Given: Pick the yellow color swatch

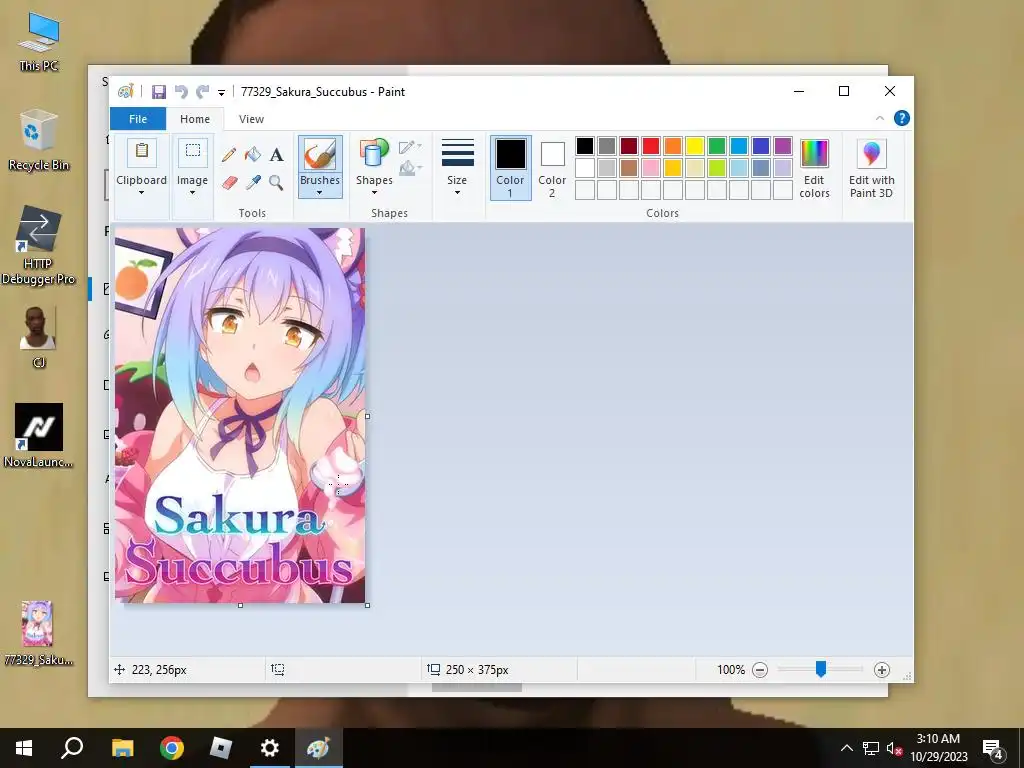Looking at the screenshot, I should click(x=695, y=146).
